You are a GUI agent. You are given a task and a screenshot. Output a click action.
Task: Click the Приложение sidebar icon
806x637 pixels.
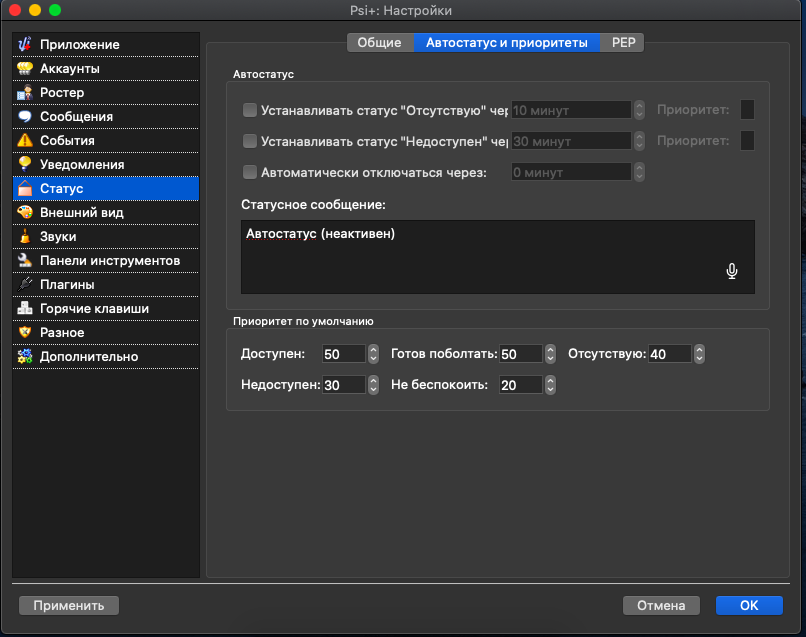click(25, 45)
